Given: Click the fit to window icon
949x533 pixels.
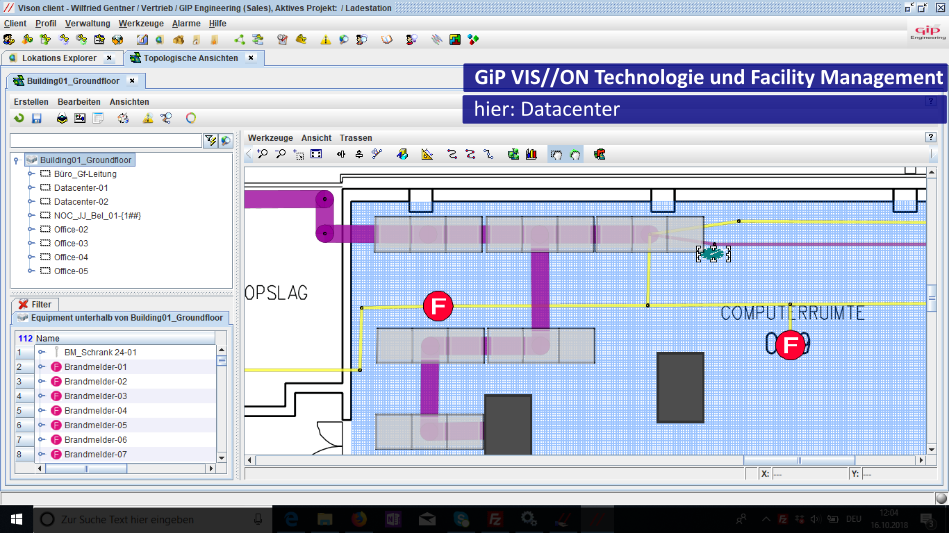Looking at the screenshot, I should [x=316, y=154].
